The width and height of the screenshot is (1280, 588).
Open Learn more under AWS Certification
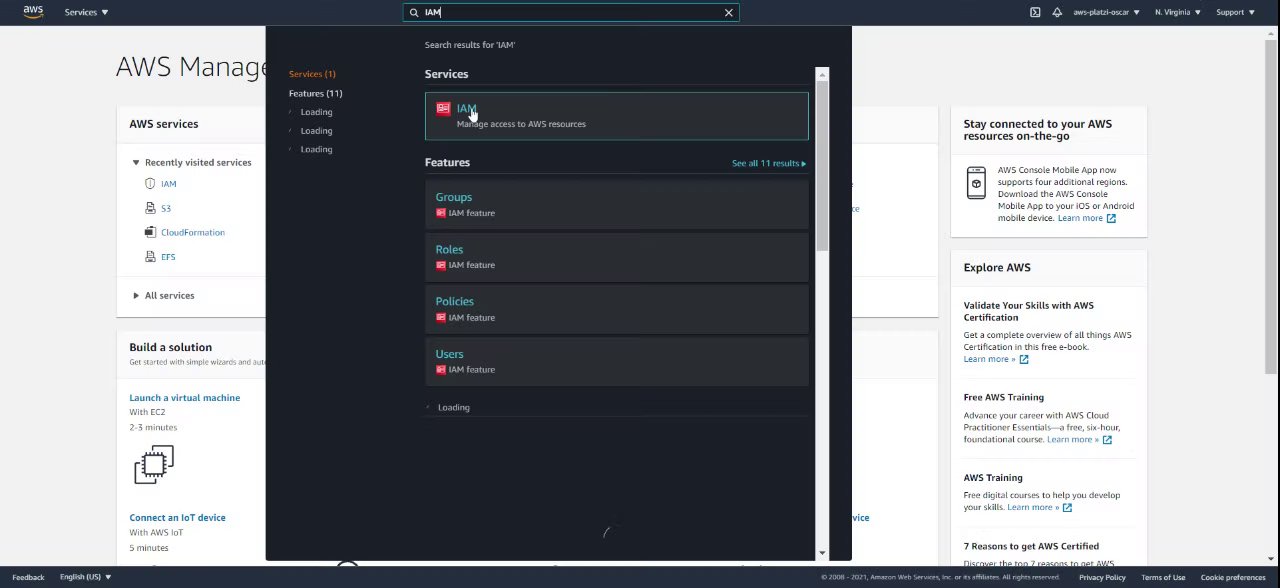[996, 359]
